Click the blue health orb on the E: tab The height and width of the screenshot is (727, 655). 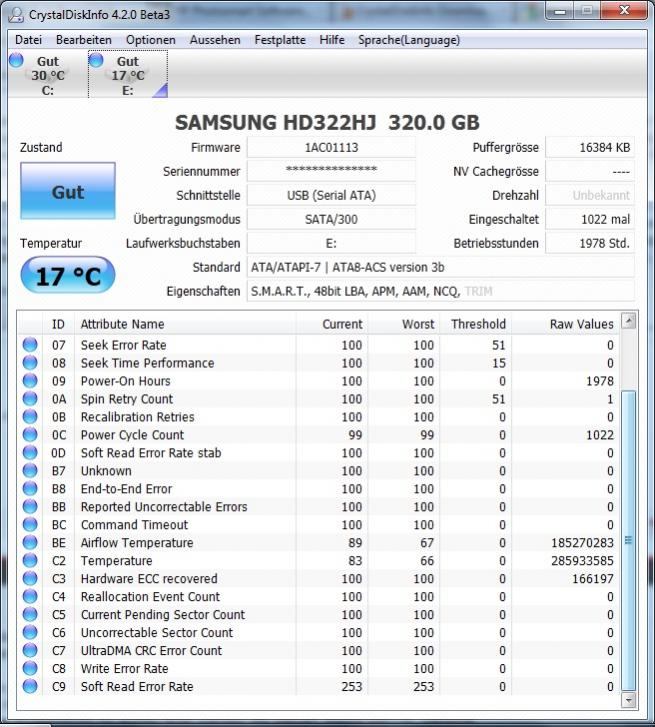(96, 60)
